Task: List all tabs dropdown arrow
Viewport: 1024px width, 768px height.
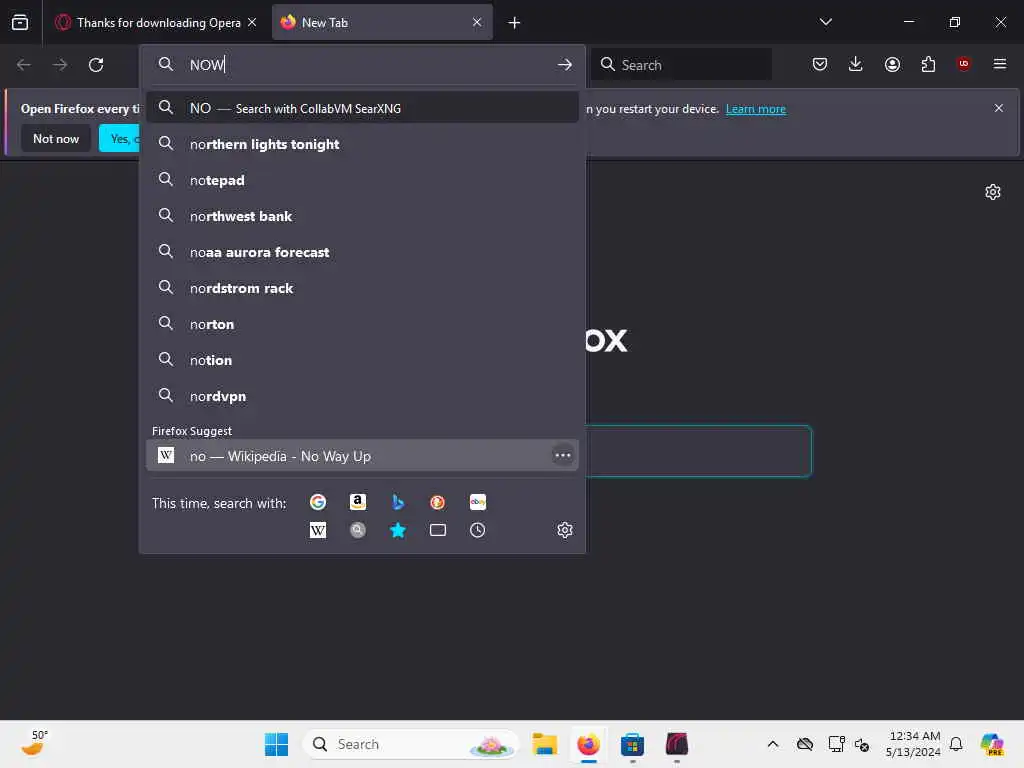Action: tap(825, 22)
